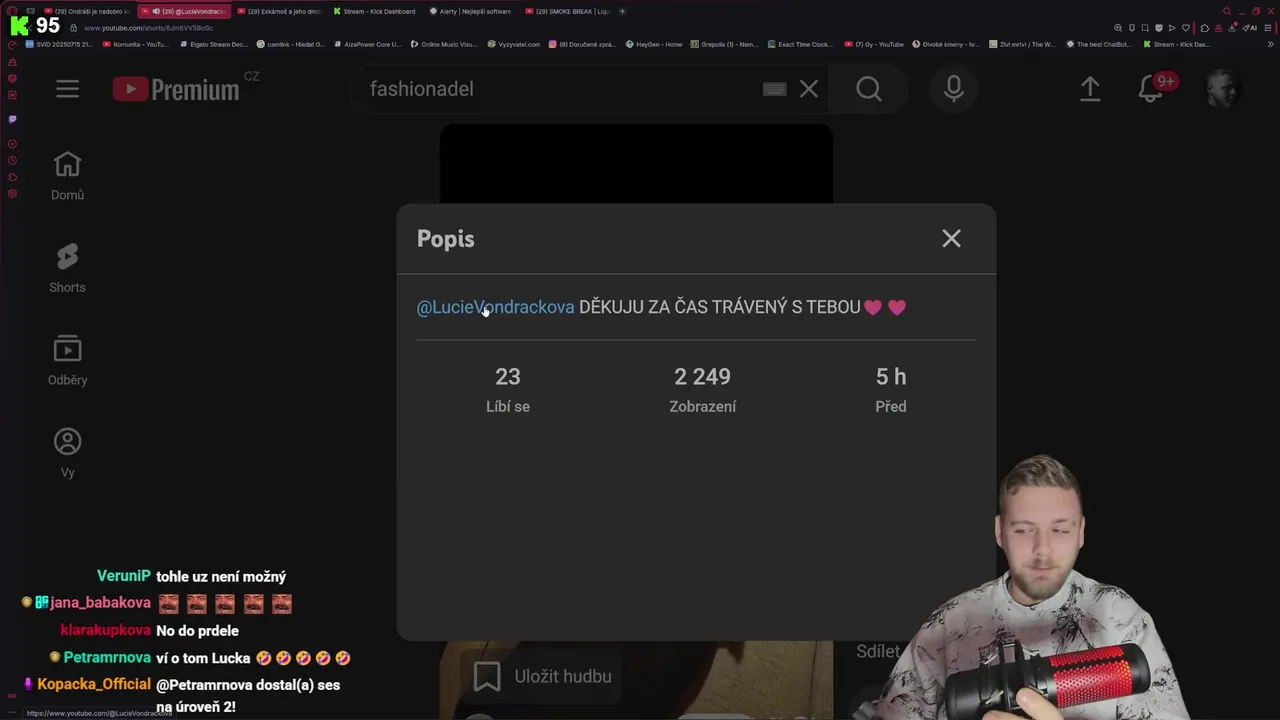
Task: Close the Popis description panel
Action: click(x=951, y=238)
